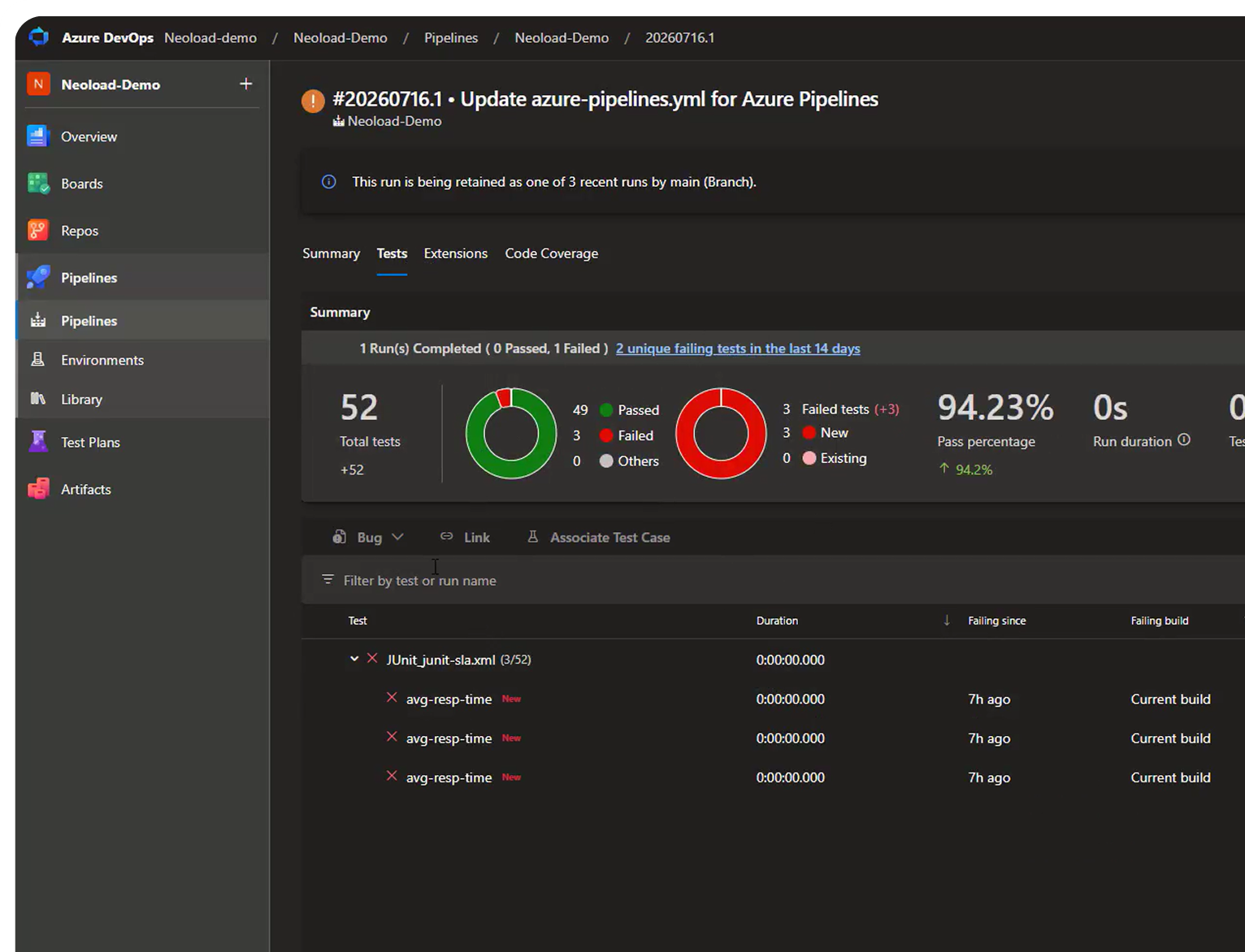
Task: Open the Extensions tab
Action: coord(455,253)
